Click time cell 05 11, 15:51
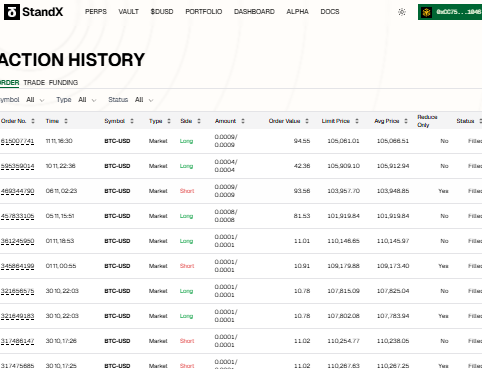482x369 pixels. pos(60,216)
